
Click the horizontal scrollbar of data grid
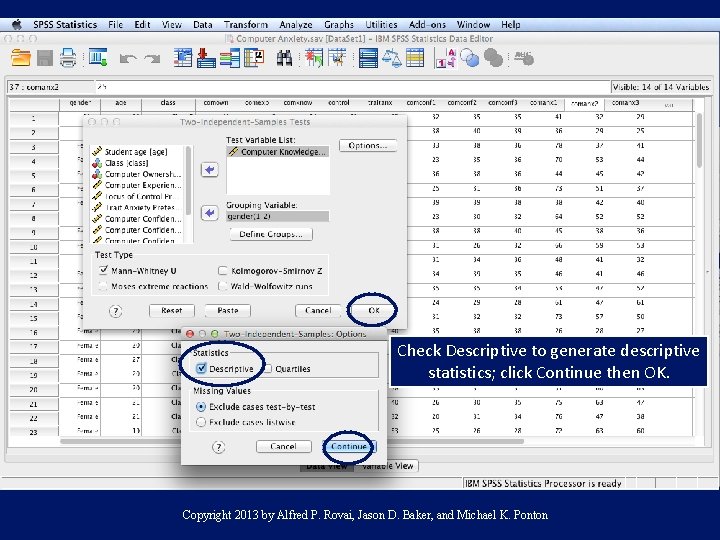292,442
